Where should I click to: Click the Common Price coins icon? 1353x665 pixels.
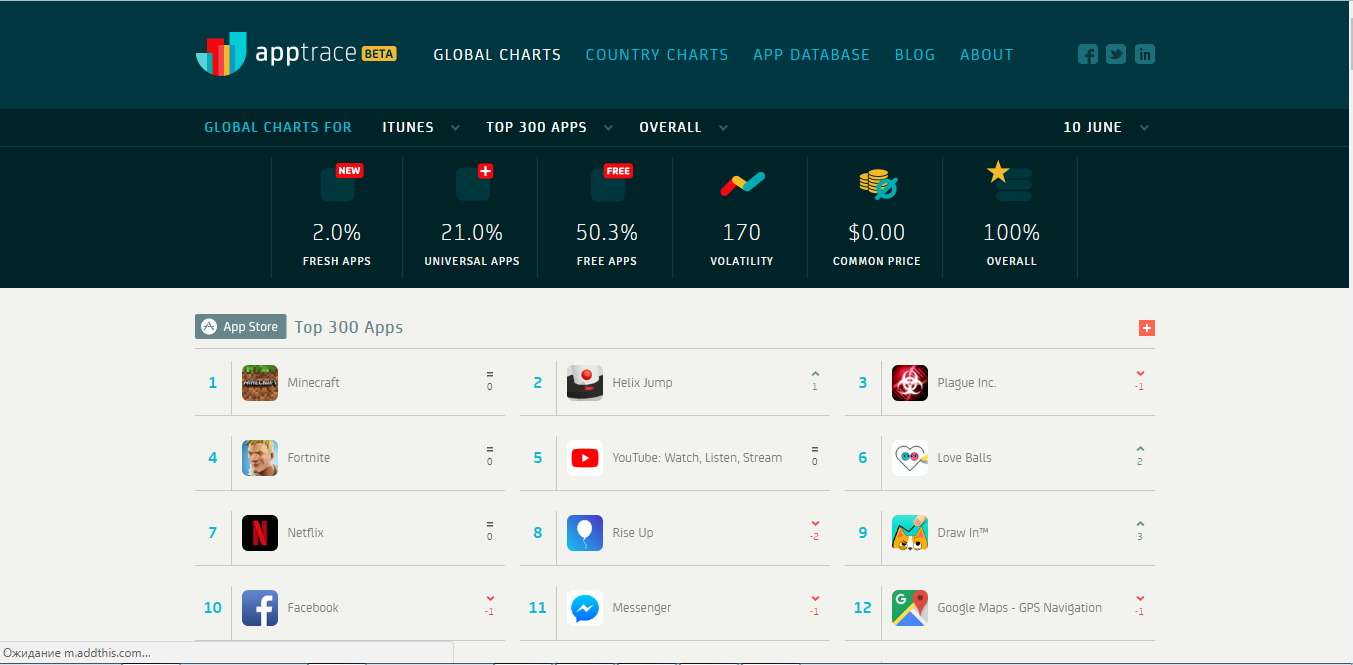click(x=876, y=183)
